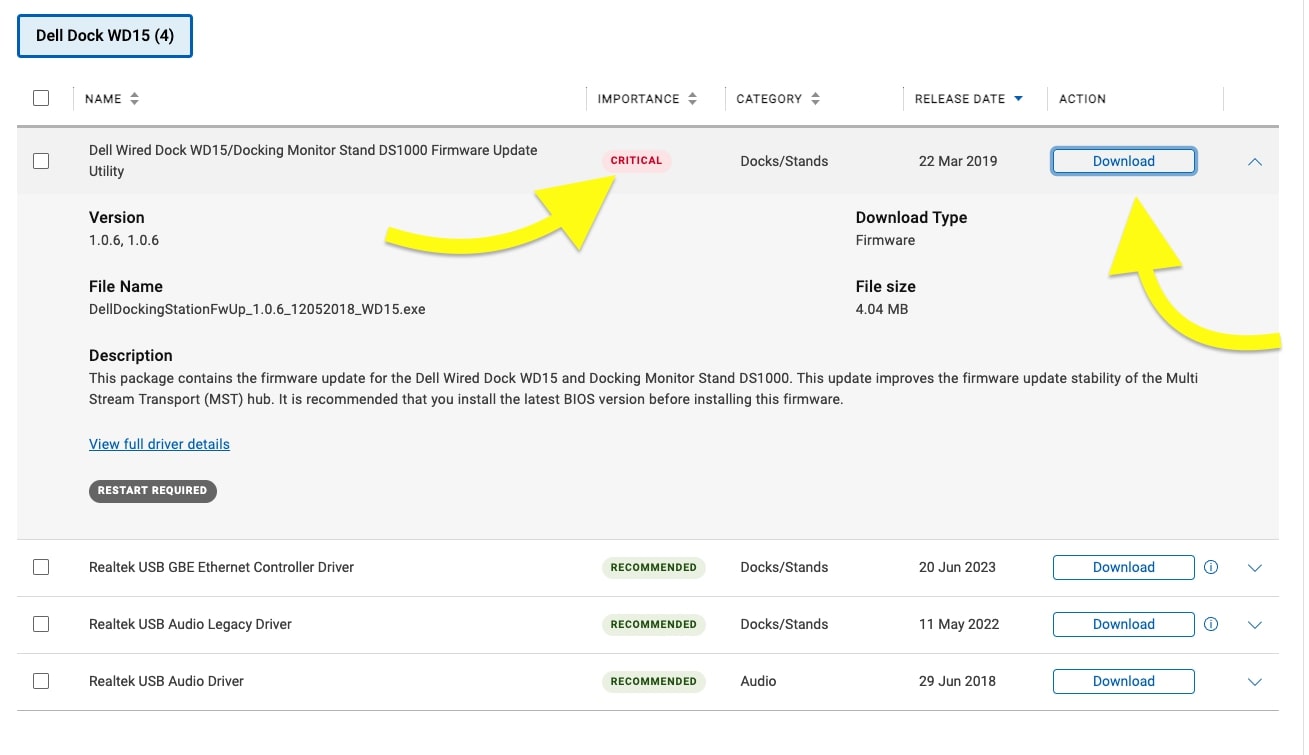1309x755 pixels.
Task: Click the Realtek USB Audio Driver name
Action: tap(166, 681)
